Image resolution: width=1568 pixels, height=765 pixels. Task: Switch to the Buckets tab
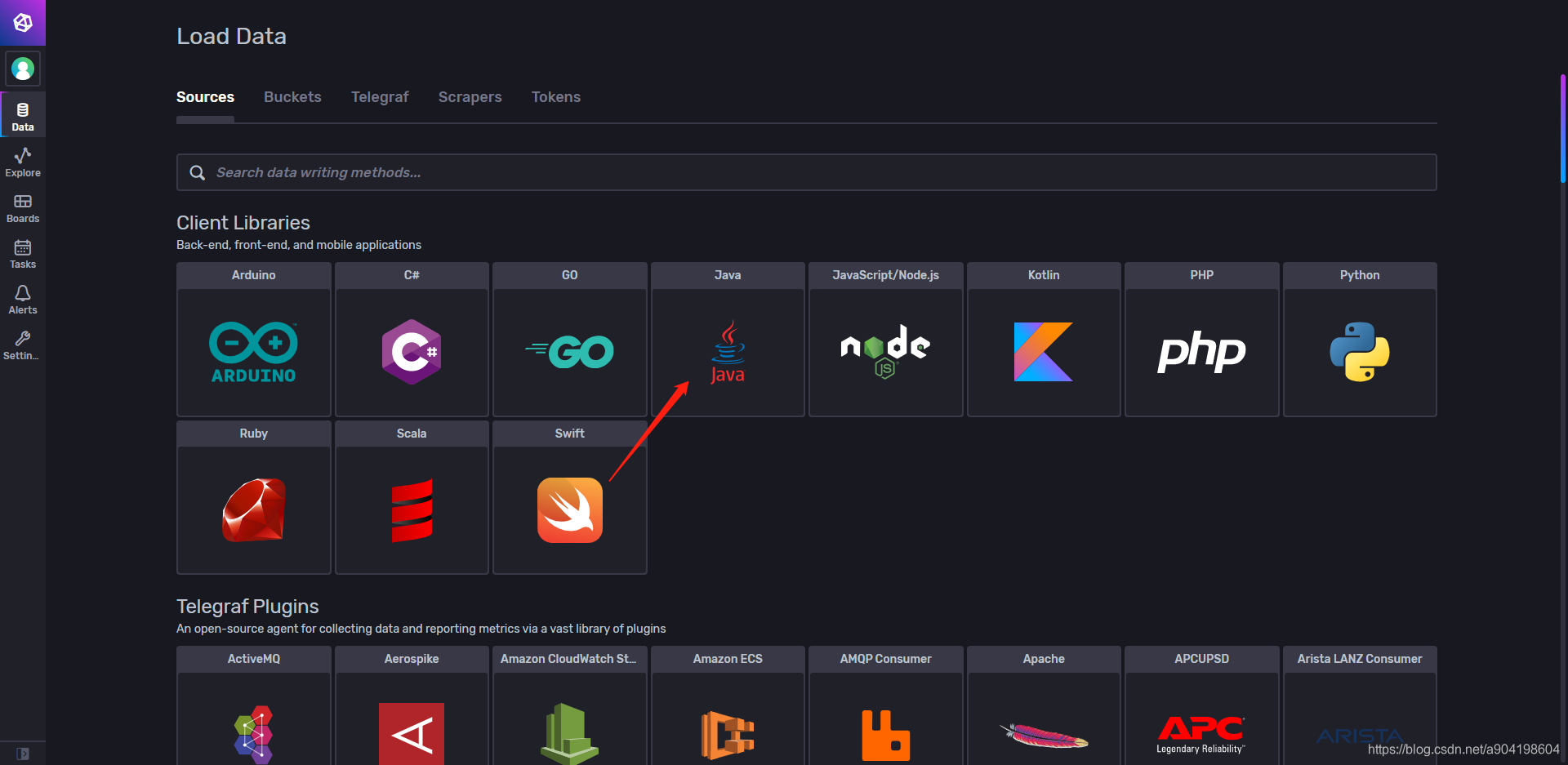point(292,97)
